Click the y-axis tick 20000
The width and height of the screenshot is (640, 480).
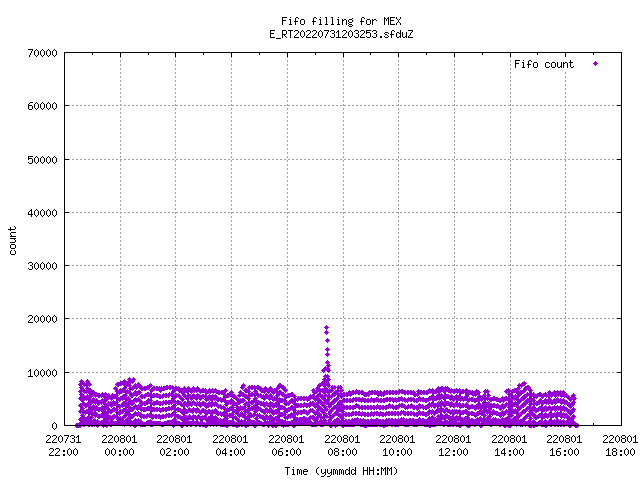[42, 319]
